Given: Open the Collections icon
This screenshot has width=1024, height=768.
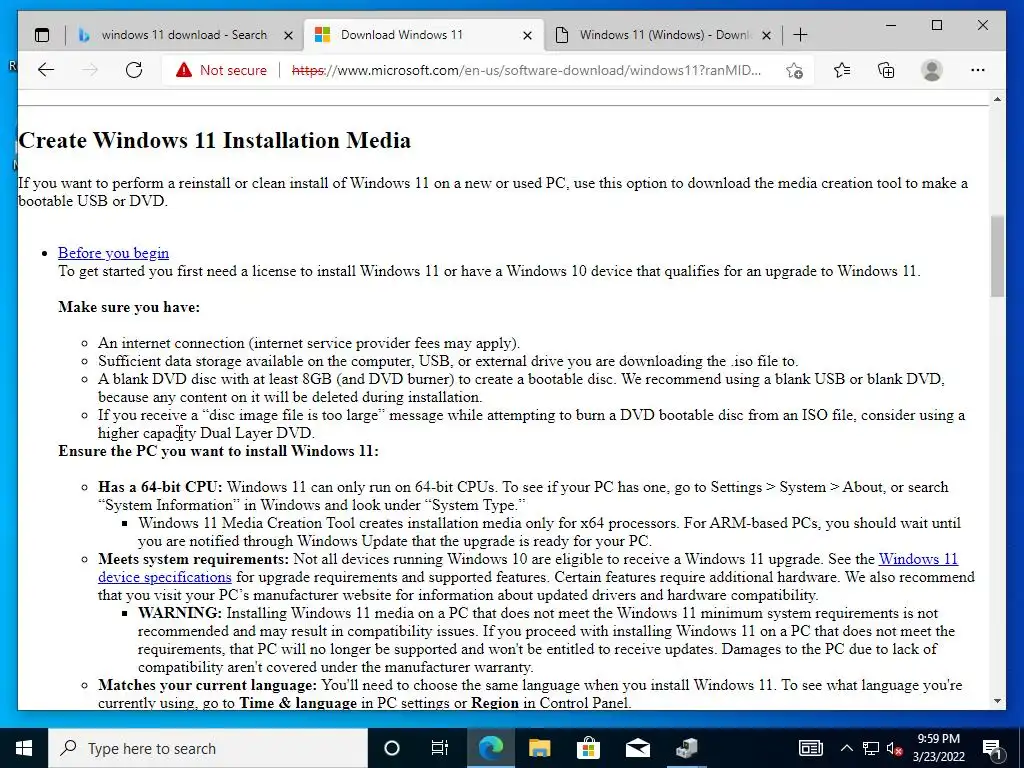Looking at the screenshot, I should 886,70.
